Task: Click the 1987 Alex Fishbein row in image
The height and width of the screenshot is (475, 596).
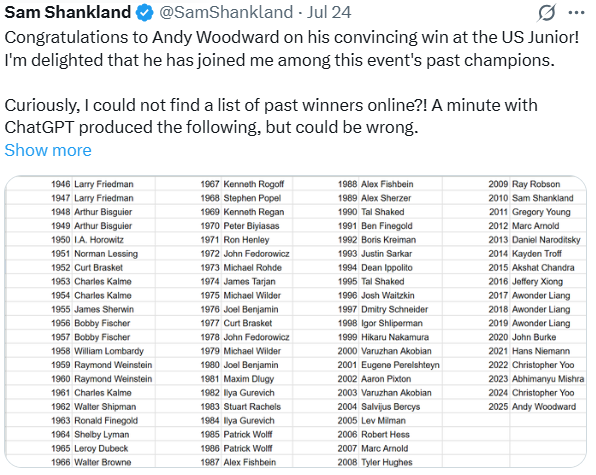Action: 238,462
